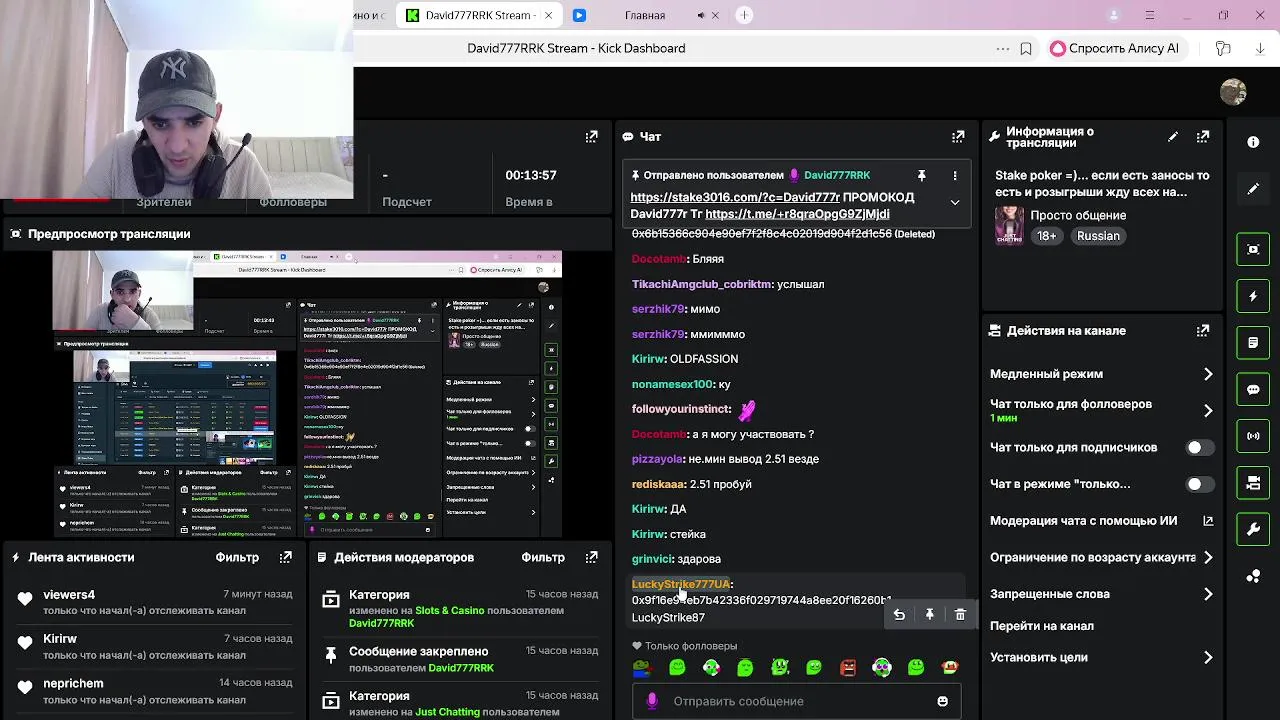Viewport: 1280px width, 720px height.
Task: Toggle the moderator actions note sidebar icon
Action: pyautogui.click(x=1253, y=343)
